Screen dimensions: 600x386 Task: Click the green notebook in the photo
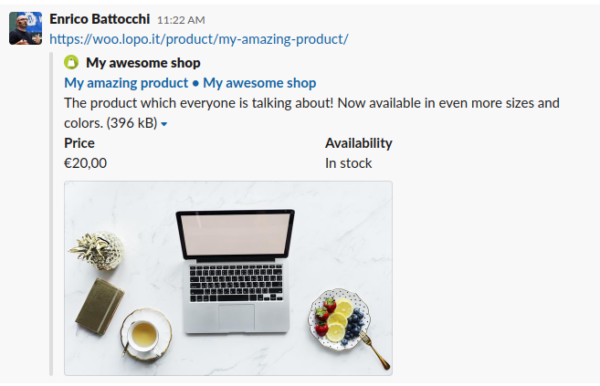tap(99, 306)
